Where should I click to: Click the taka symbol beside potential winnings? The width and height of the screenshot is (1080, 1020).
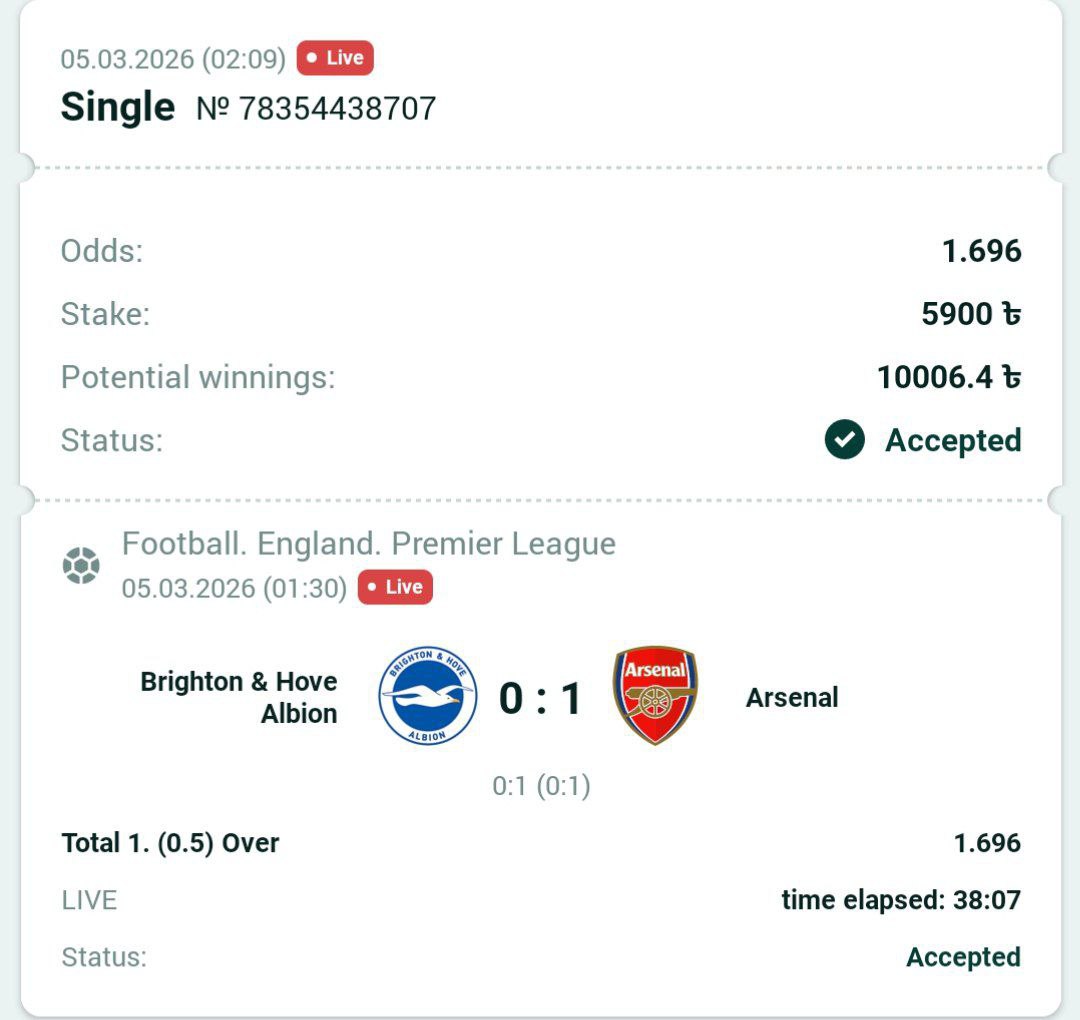(1011, 377)
